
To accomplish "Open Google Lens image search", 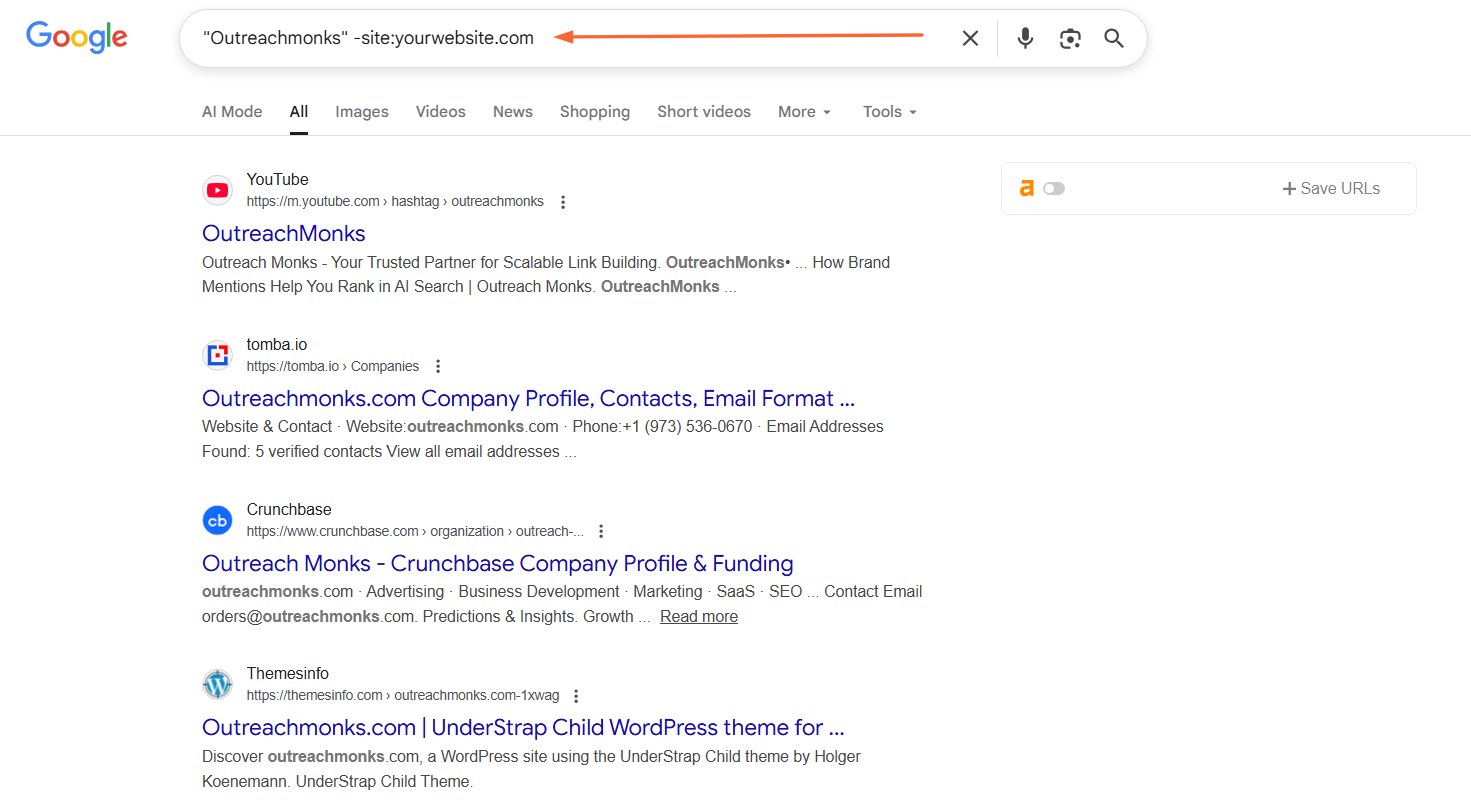I will click(1069, 37).
